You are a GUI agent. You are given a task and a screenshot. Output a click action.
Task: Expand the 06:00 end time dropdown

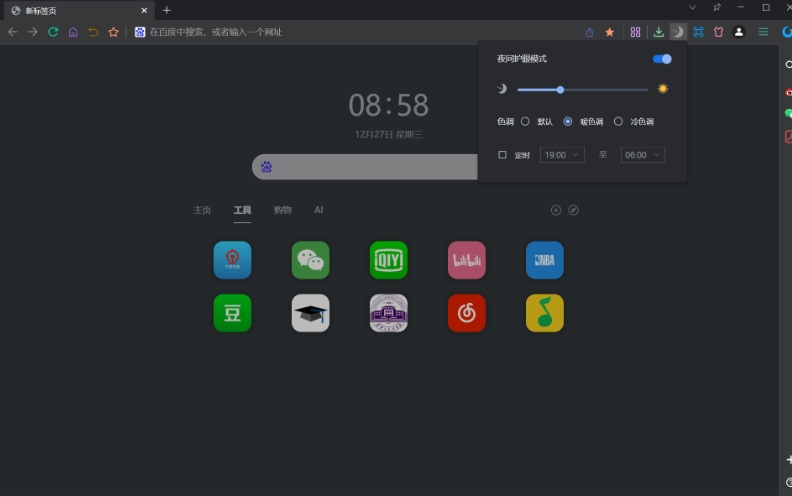[x=642, y=155]
